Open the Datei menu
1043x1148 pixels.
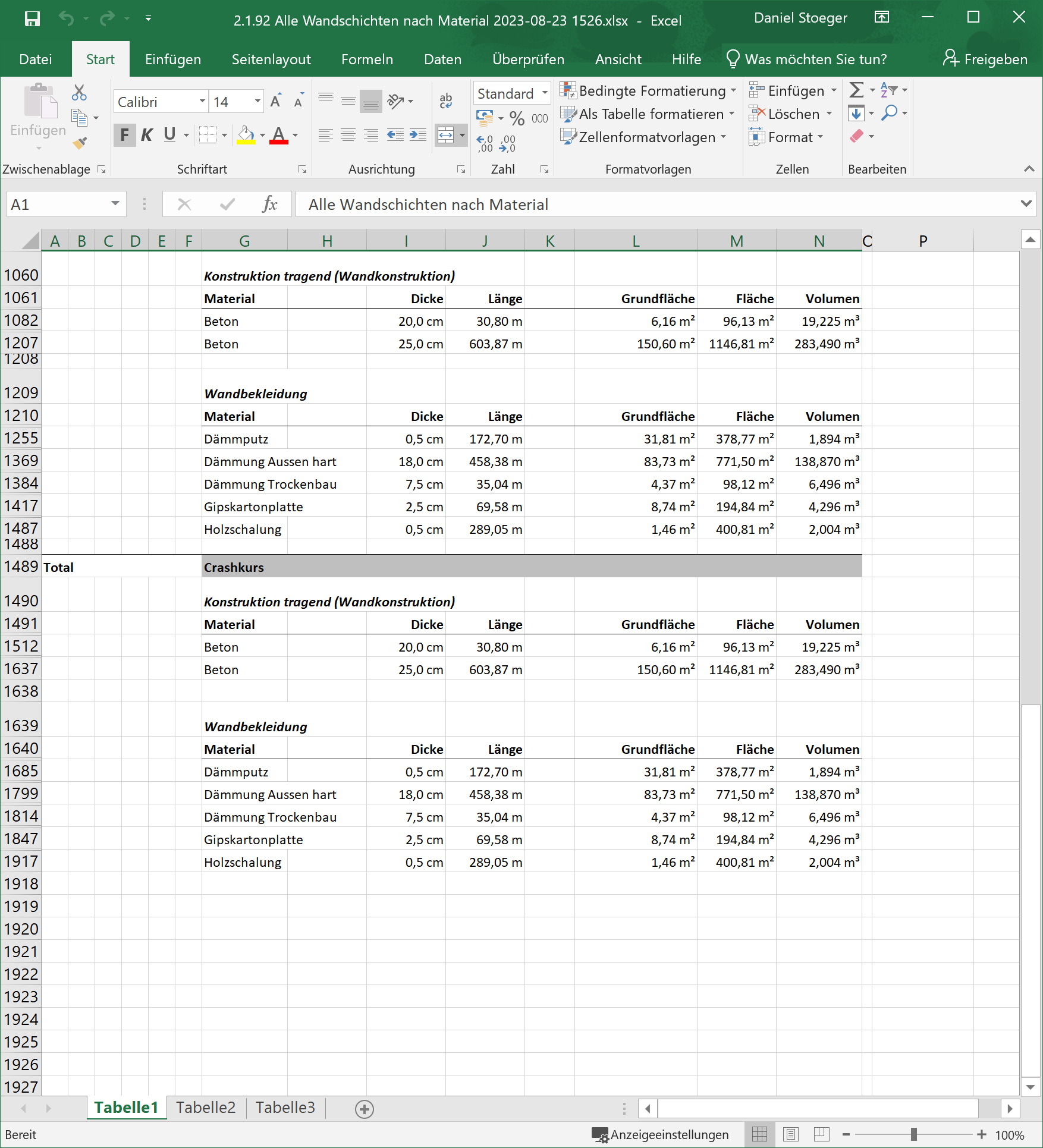pos(36,59)
